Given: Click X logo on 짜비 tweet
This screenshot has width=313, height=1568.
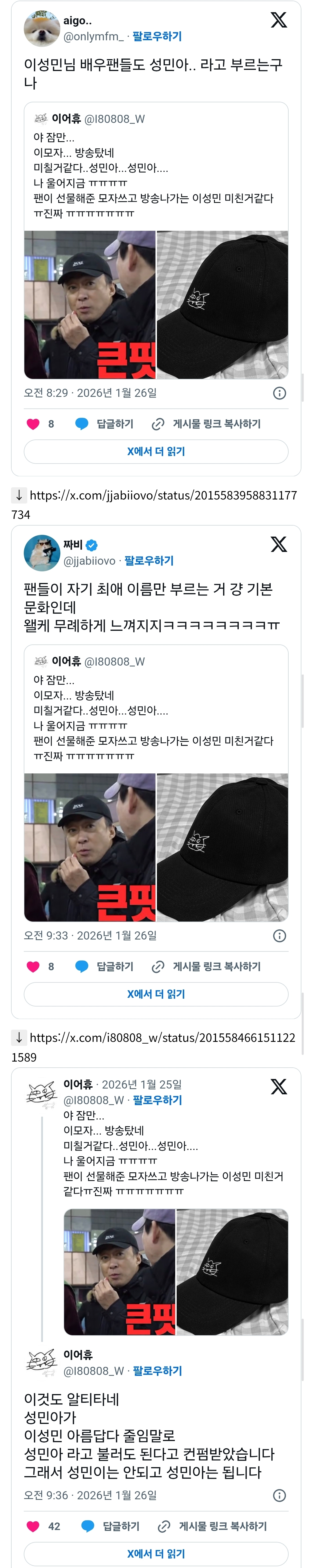Looking at the screenshot, I should pyautogui.click(x=278, y=544).
